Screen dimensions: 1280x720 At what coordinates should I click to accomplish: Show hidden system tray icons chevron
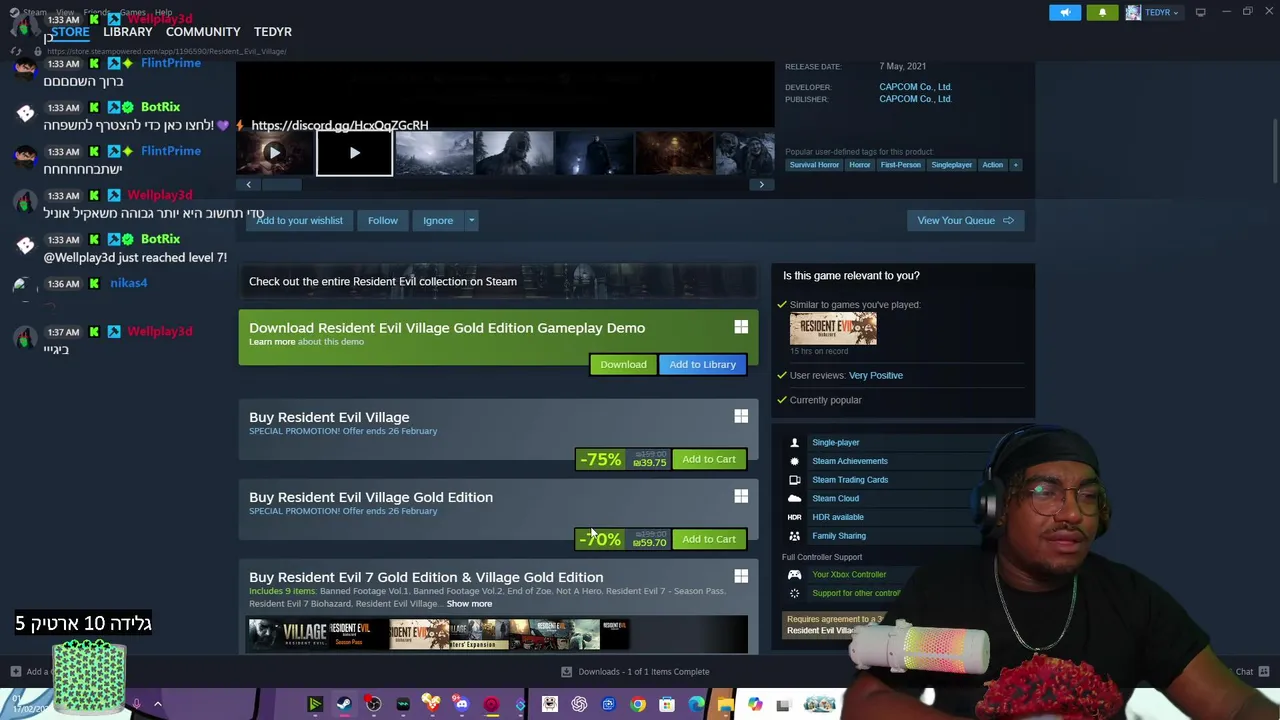click(x=157, y=705)
